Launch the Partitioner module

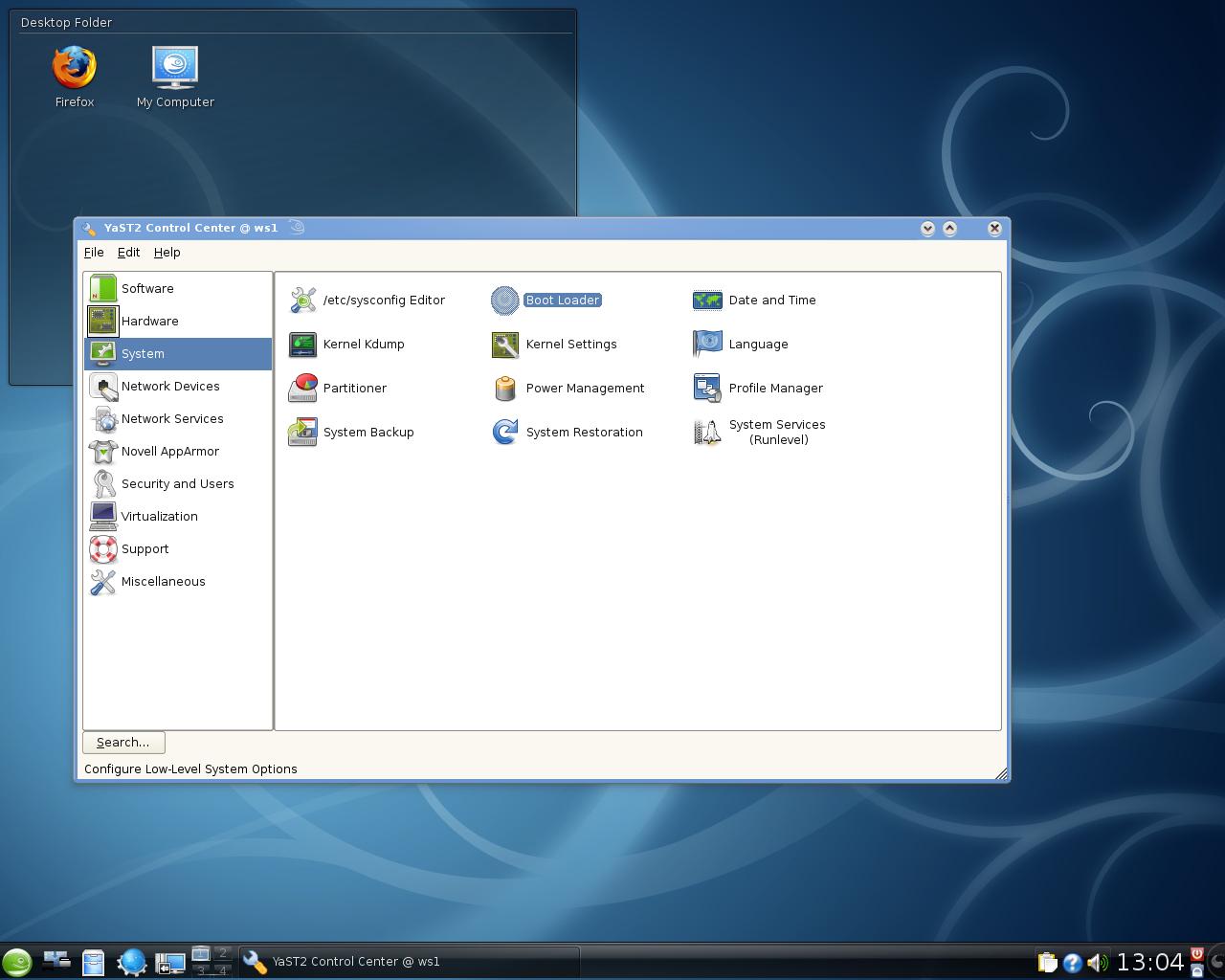click(x=338, y=388)
